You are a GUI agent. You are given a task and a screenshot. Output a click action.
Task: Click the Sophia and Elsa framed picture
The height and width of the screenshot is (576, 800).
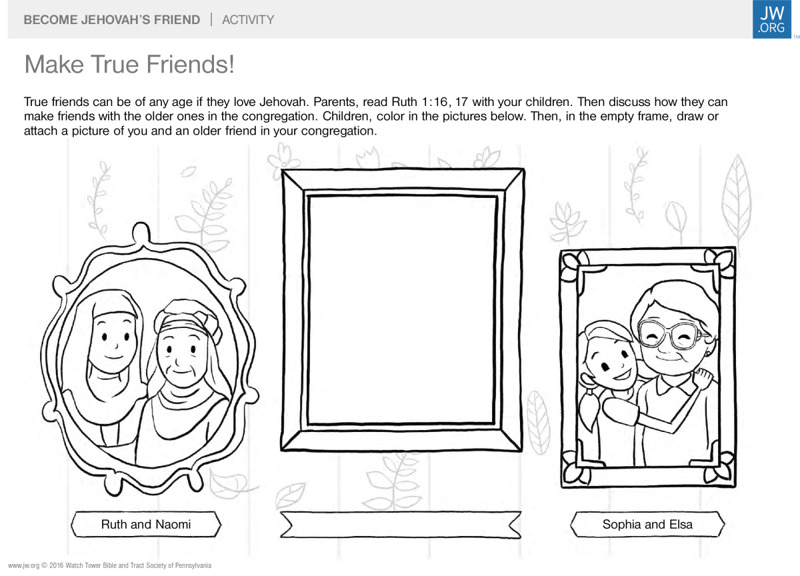[x=648, y=367]
